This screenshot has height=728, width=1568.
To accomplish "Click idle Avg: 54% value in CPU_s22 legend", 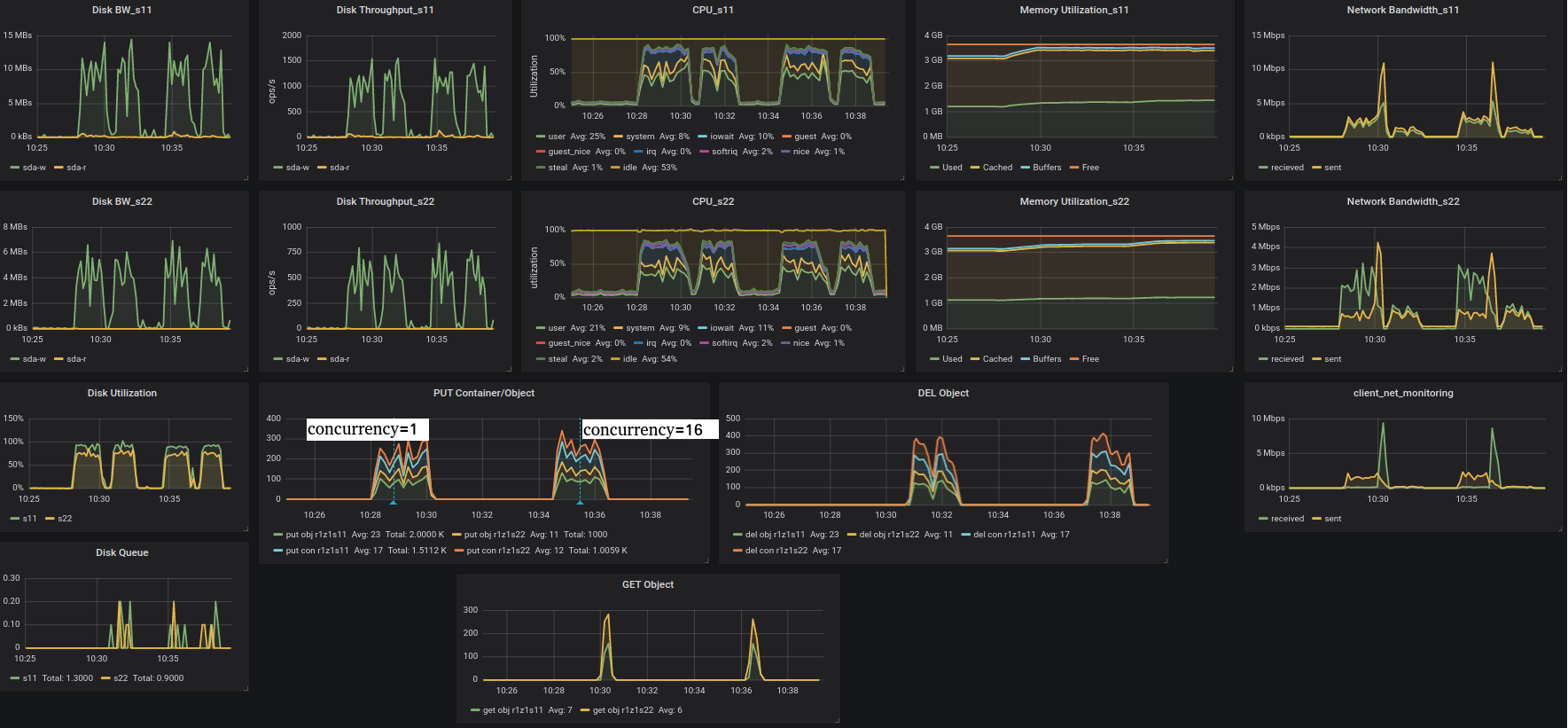I will pos(659,359).
